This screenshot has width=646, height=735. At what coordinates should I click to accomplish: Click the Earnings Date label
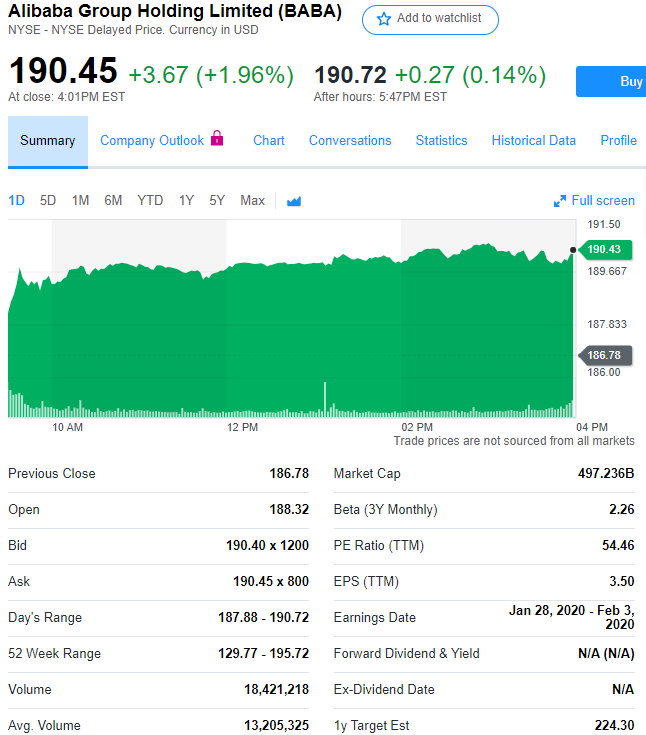pyautogui.click(x=375, y=617)
